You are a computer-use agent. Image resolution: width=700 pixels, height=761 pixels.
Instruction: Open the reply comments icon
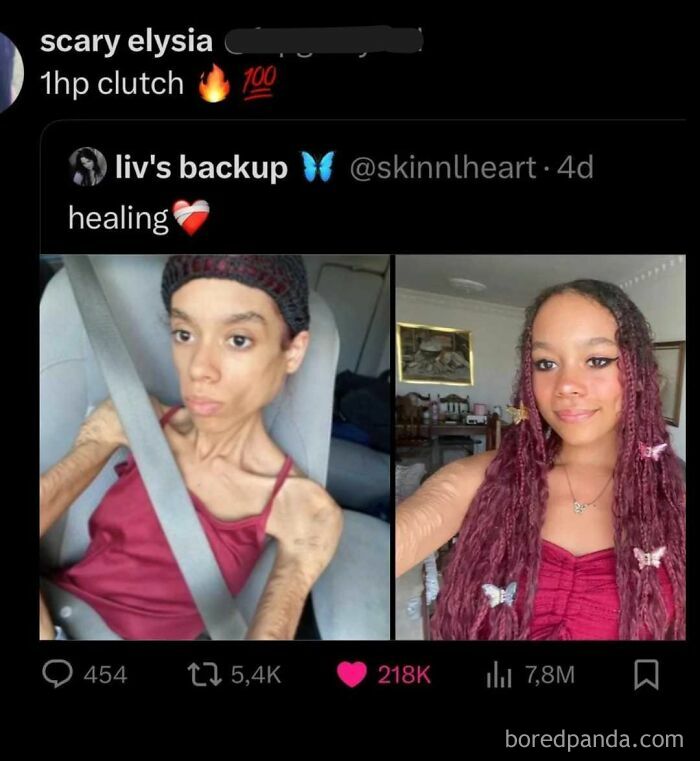click(x=57, y=674)
